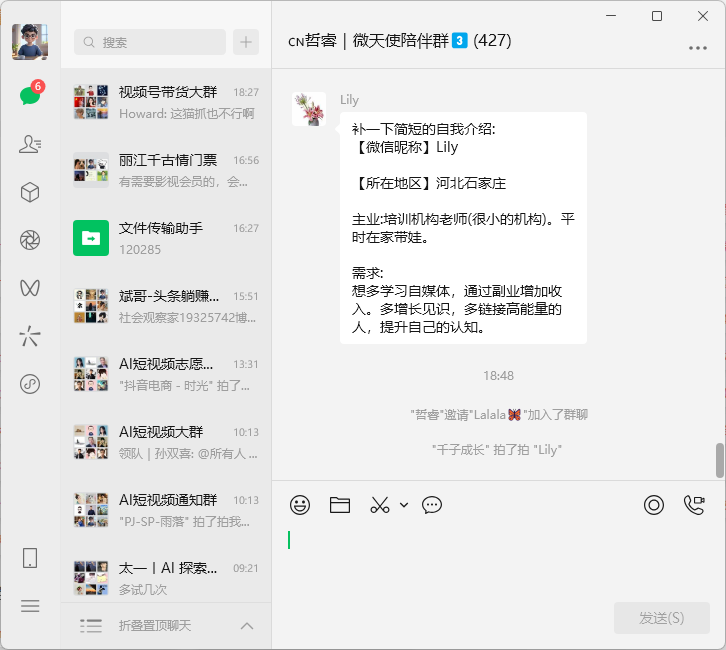Start a video call in group
Image resolution: width=726 pixels, height=650 pixels.
tap(694, 505)
